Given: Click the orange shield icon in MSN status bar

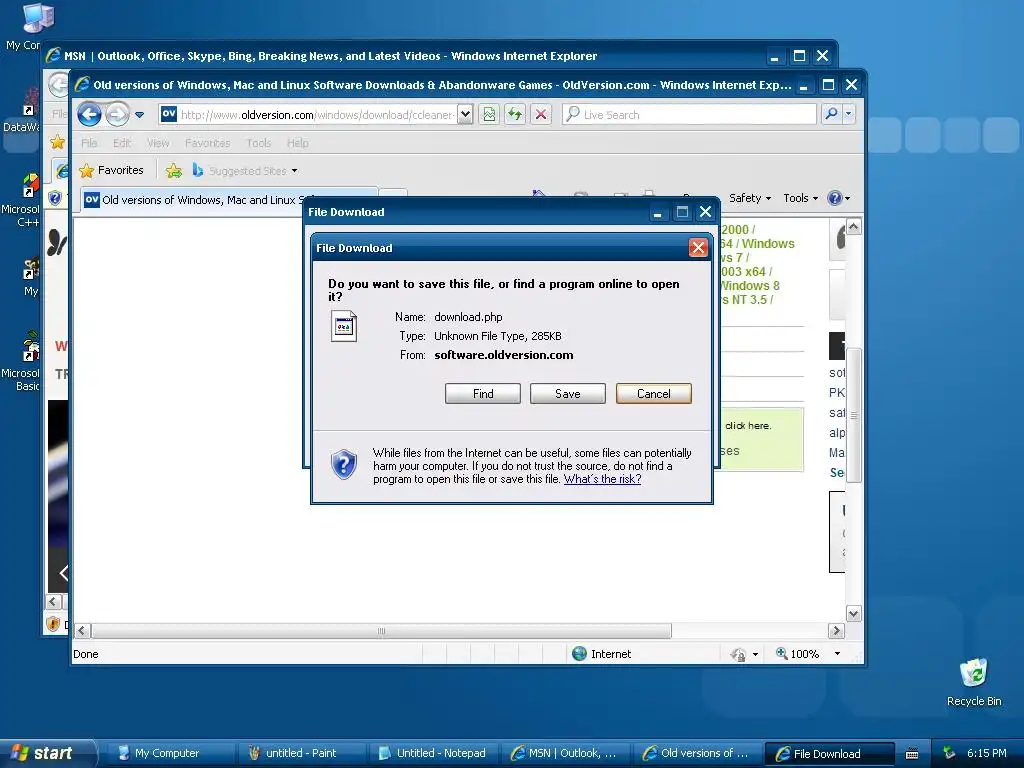Looking at the screenshot, I should (54, 624).
